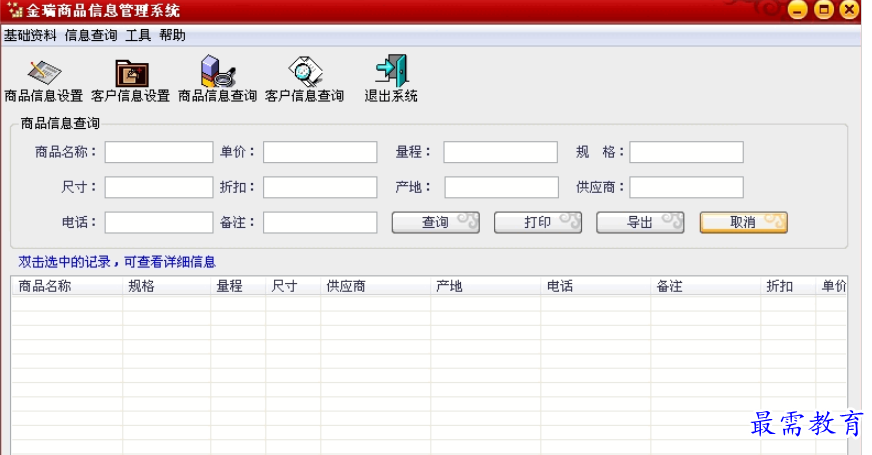Sort by 备注 column header

pyautogui.click(x=706, y=286)
